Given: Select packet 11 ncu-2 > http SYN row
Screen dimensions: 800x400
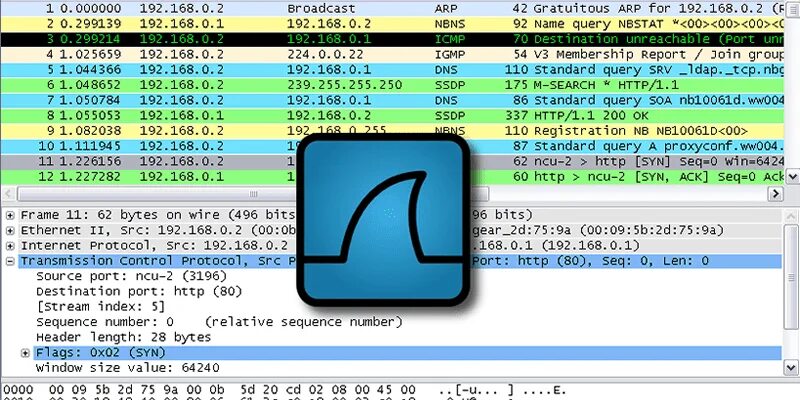Looking at the screenshot, I should pyautogui.click(x=392, y=162).
